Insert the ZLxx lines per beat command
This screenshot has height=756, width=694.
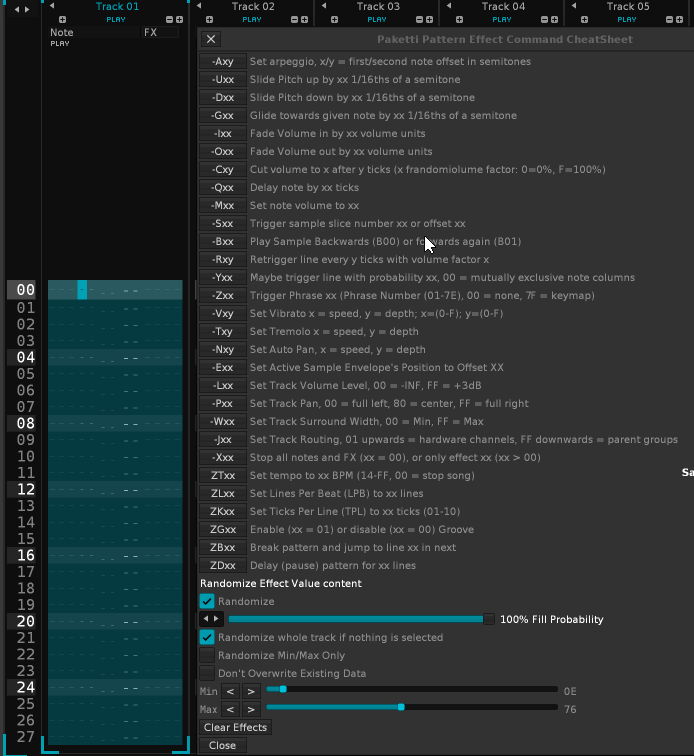[223, 494]
